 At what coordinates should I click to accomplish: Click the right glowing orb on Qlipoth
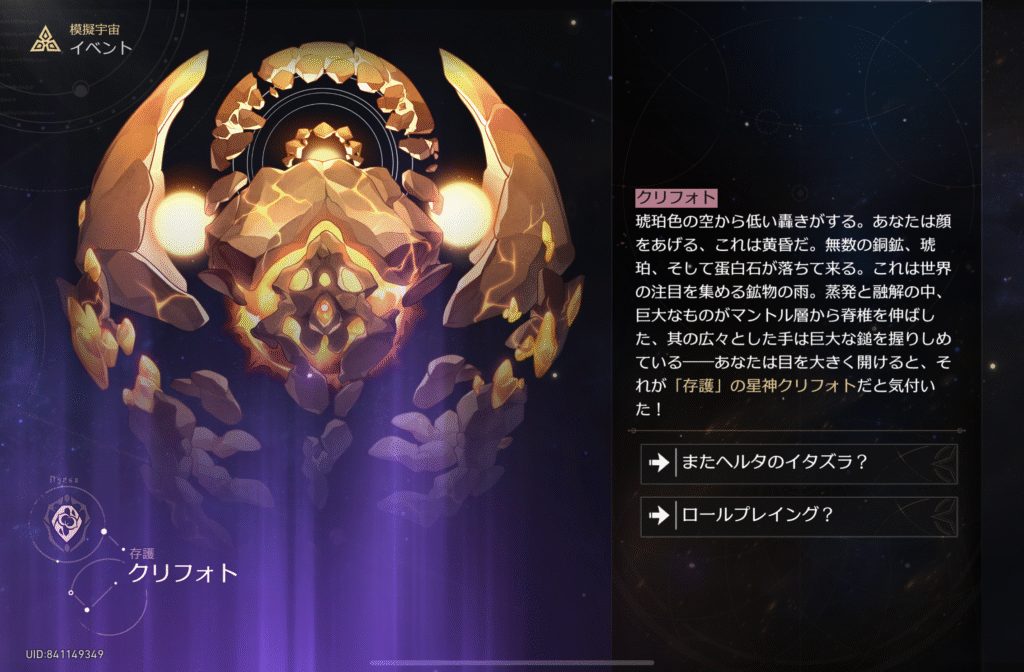tap(462, 214)
